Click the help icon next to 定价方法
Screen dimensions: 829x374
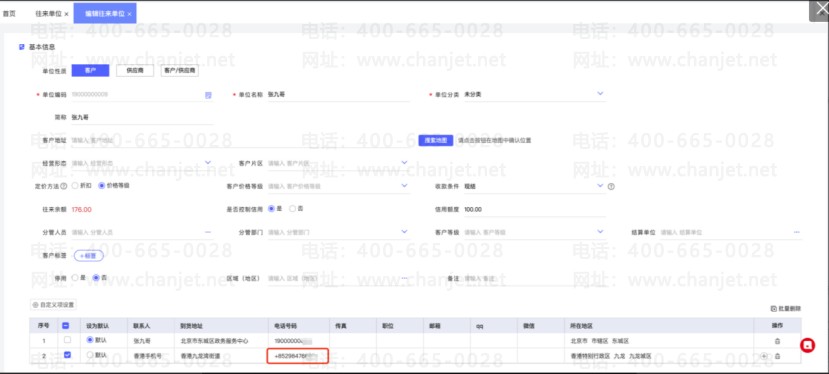(x=64, y=186)
